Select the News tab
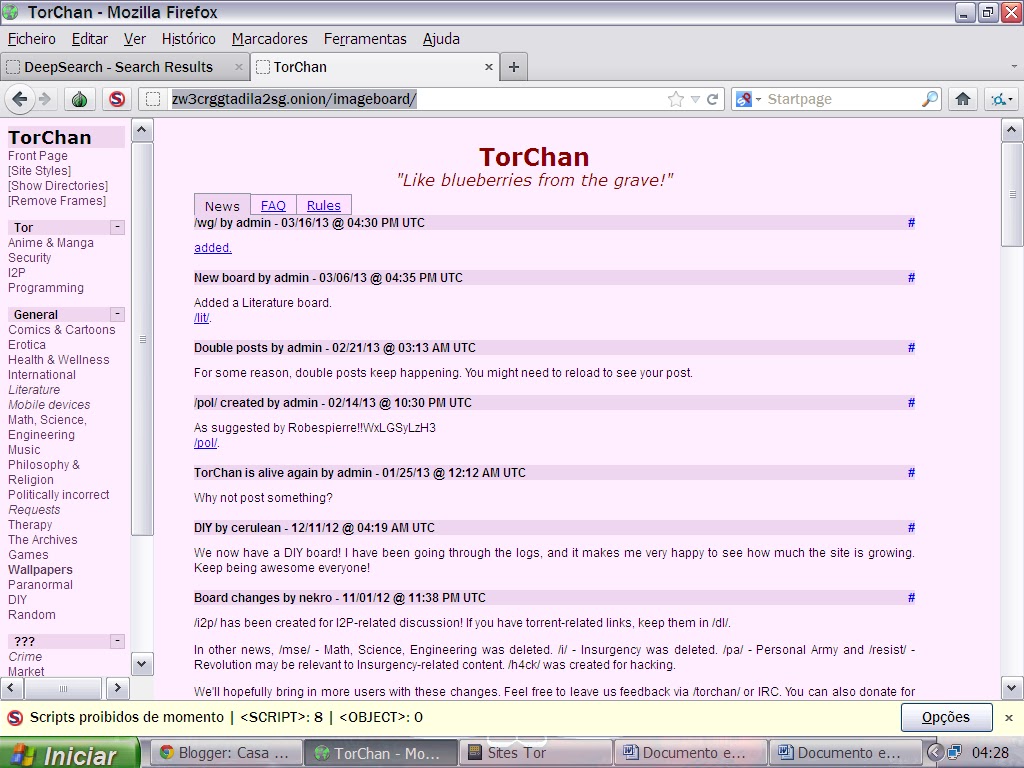1024x768 pixels. [222, 206]
